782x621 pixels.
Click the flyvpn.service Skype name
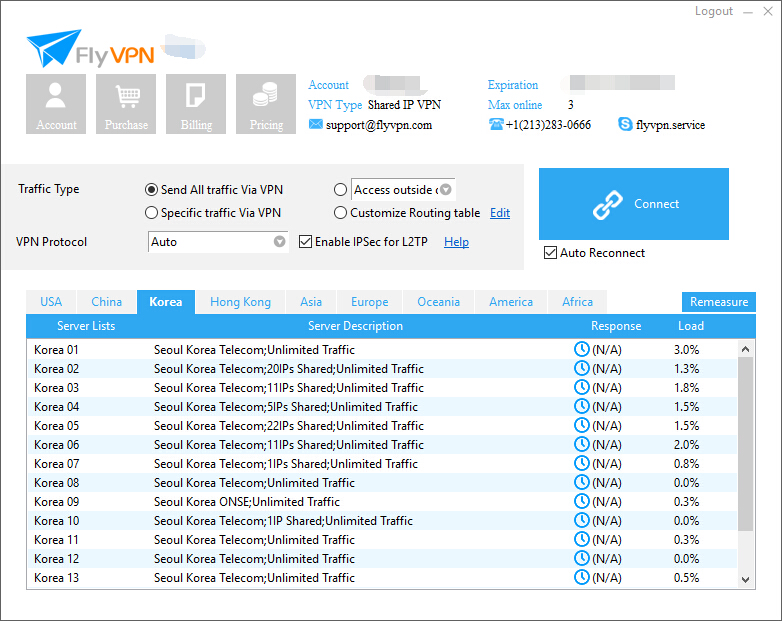click(670, 125)
